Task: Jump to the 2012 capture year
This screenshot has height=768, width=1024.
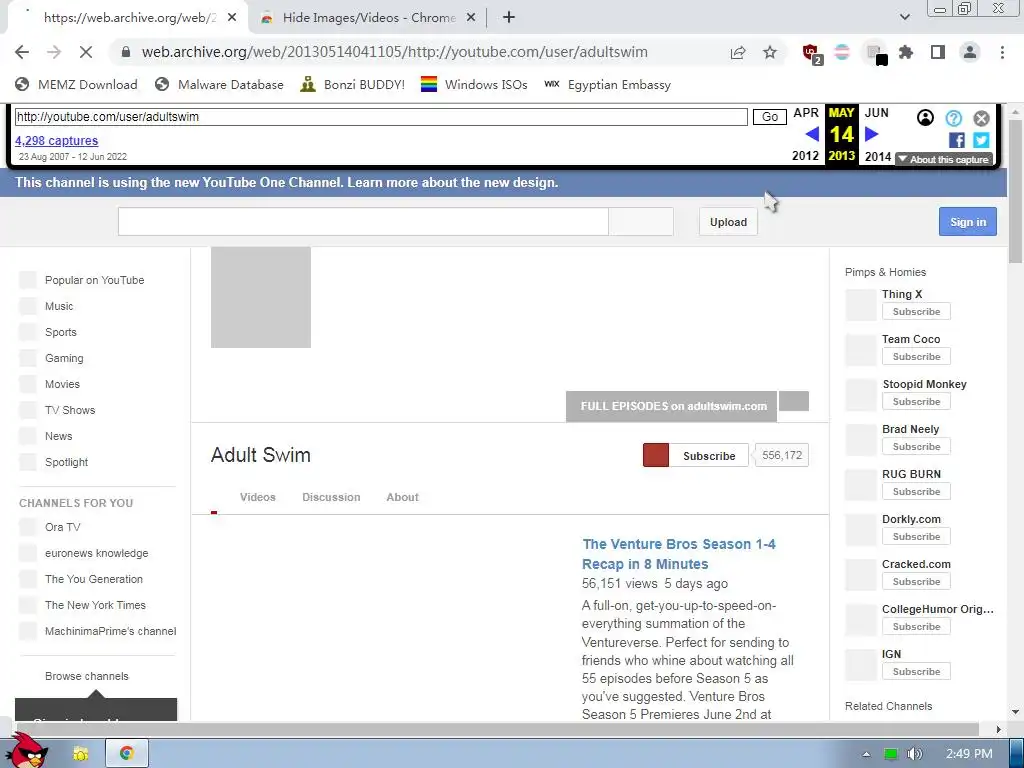Action: (x=805, y=156)
